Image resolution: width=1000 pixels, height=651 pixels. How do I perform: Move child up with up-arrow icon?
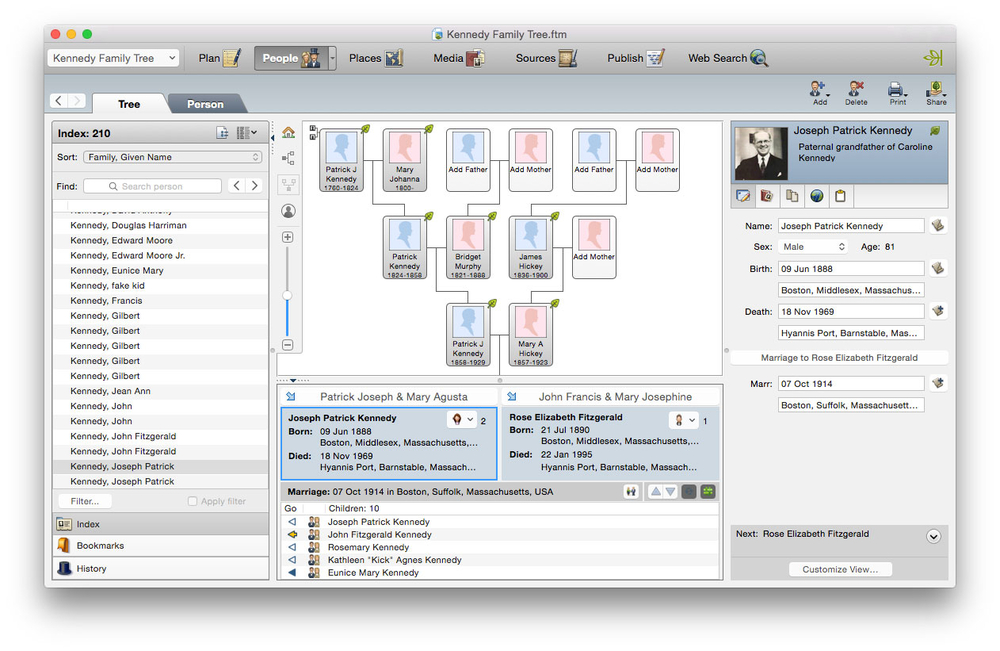656,492
